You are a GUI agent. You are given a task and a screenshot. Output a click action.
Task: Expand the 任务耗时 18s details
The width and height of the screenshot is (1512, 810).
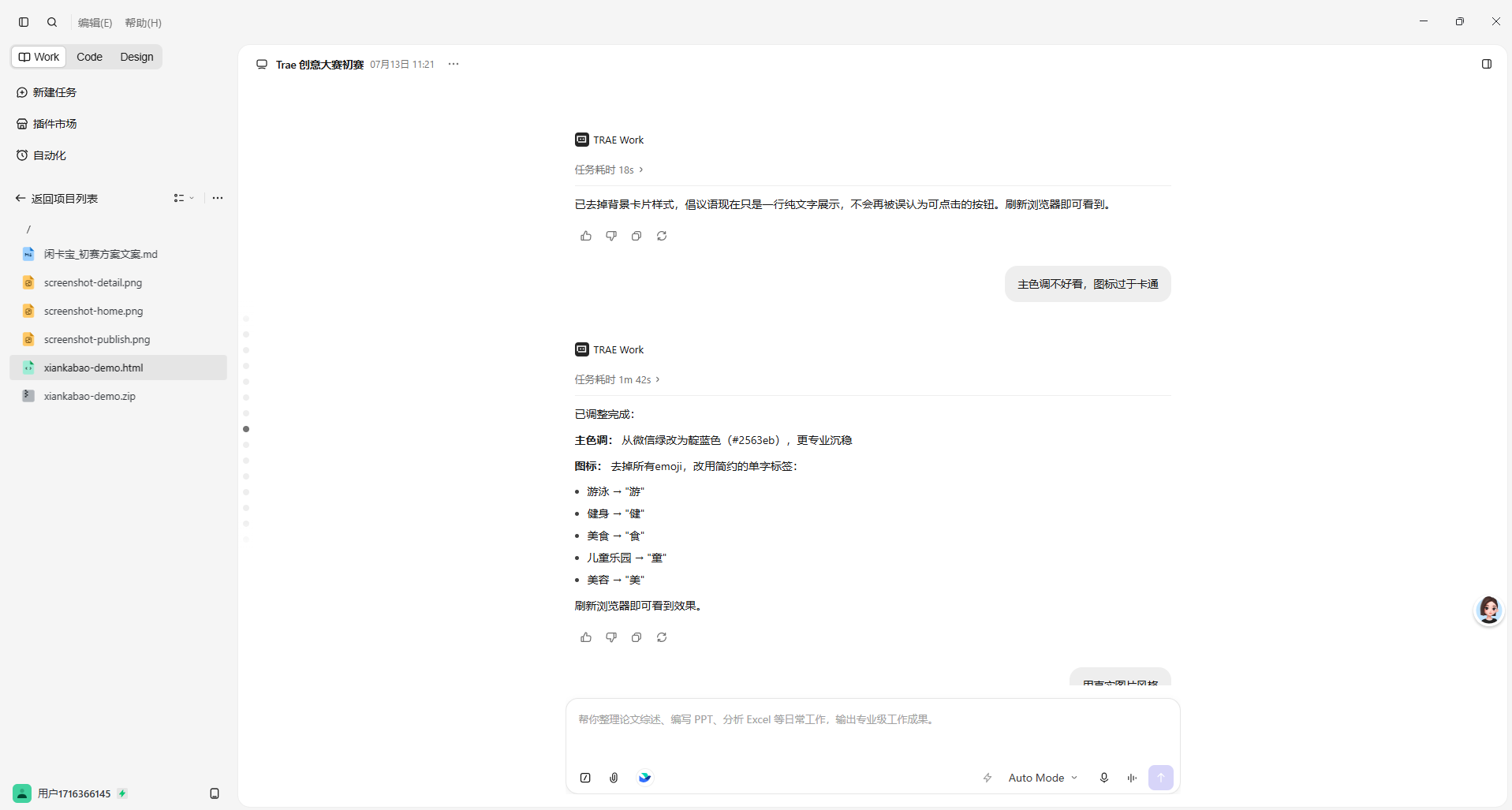click(x=609, y=170)
